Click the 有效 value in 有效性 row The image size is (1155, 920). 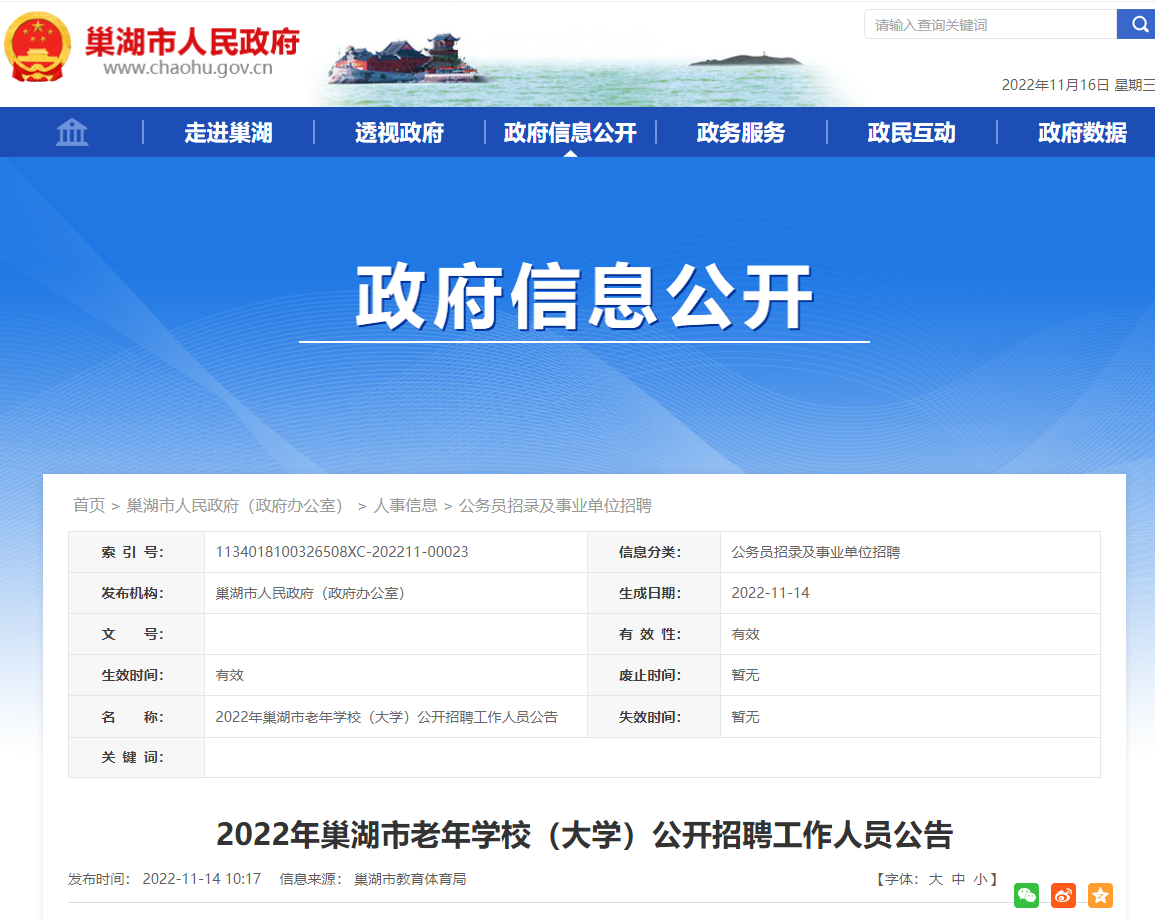point(745,634)
